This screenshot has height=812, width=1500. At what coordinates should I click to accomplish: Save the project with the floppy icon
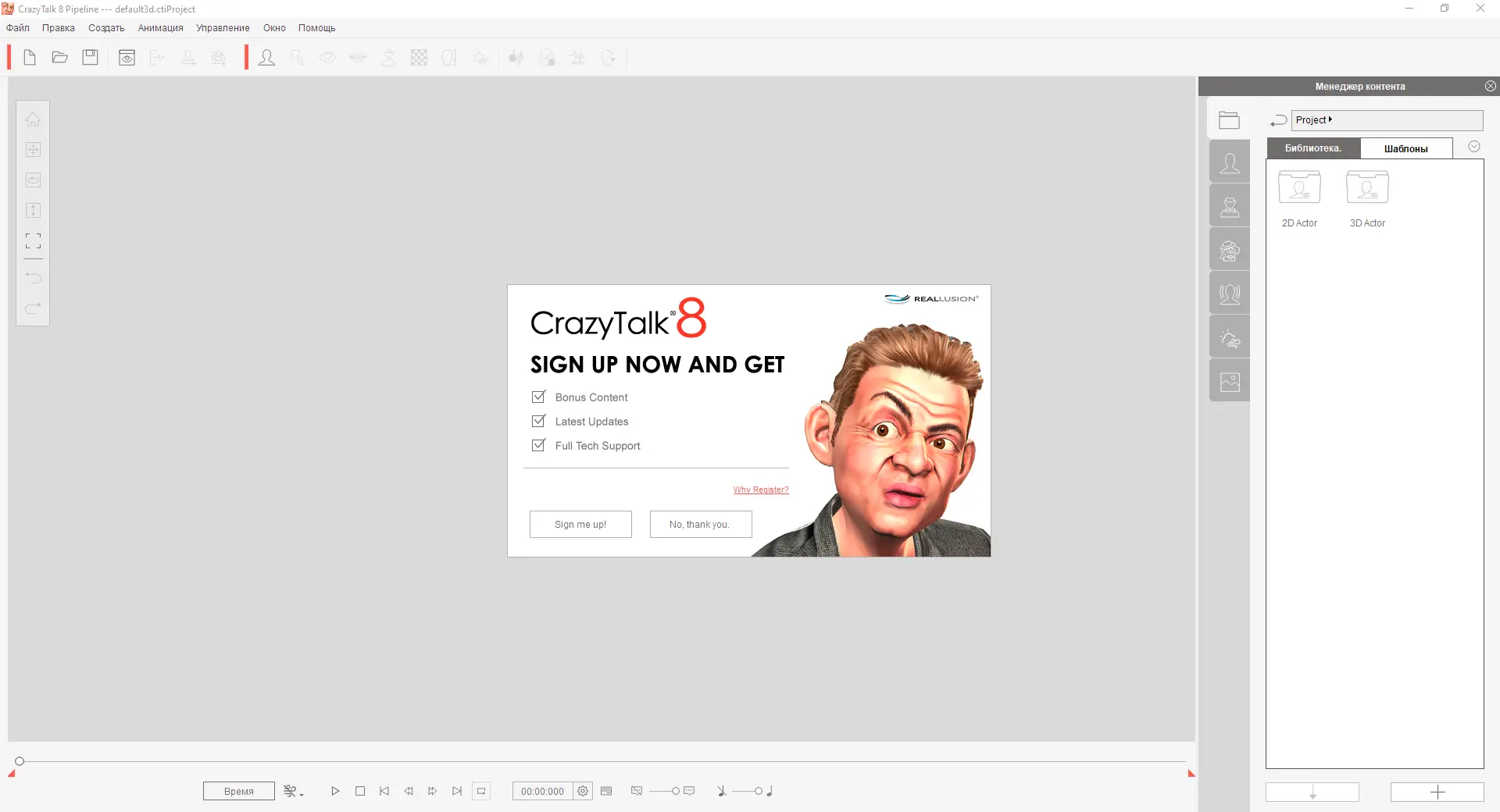pyautogui.click(x=91, y=57)
